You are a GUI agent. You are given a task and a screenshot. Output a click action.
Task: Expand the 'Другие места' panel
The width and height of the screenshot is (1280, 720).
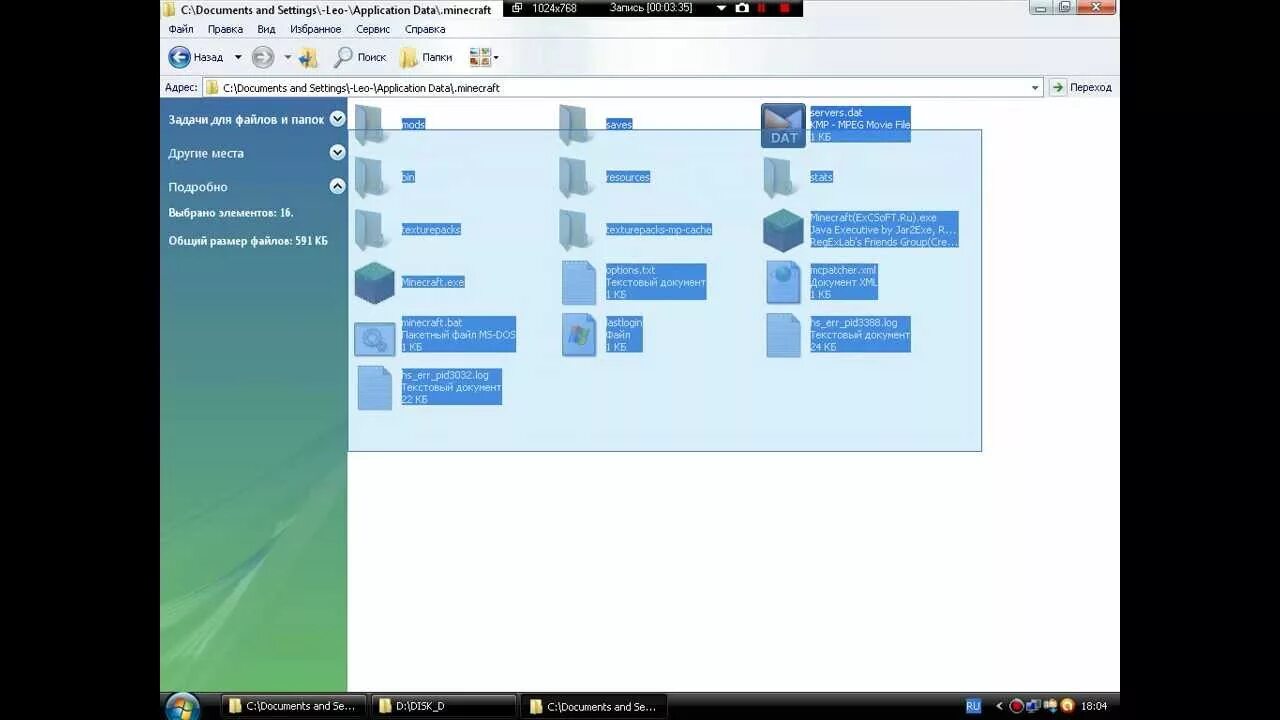click(337, 153)
